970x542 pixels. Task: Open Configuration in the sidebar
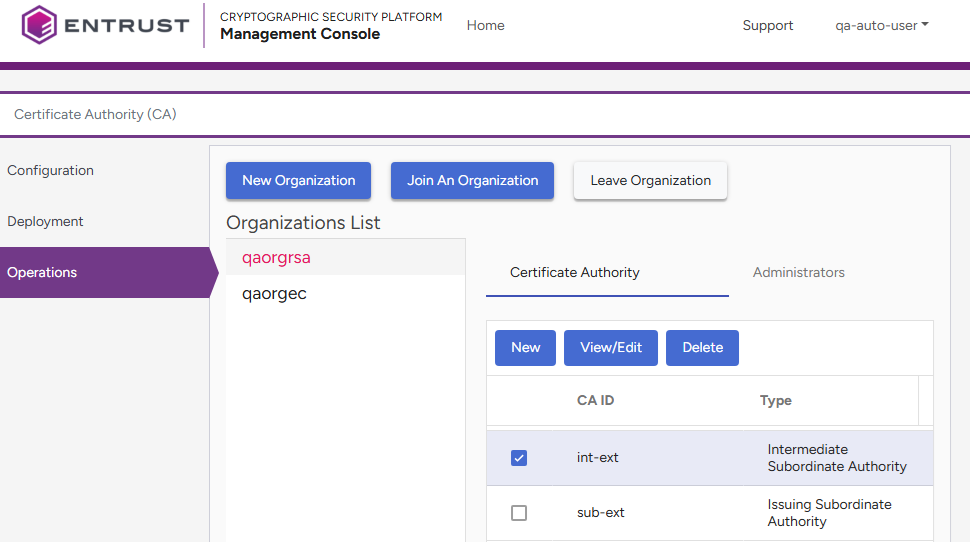pyautogui.click(x=51, y=171)
